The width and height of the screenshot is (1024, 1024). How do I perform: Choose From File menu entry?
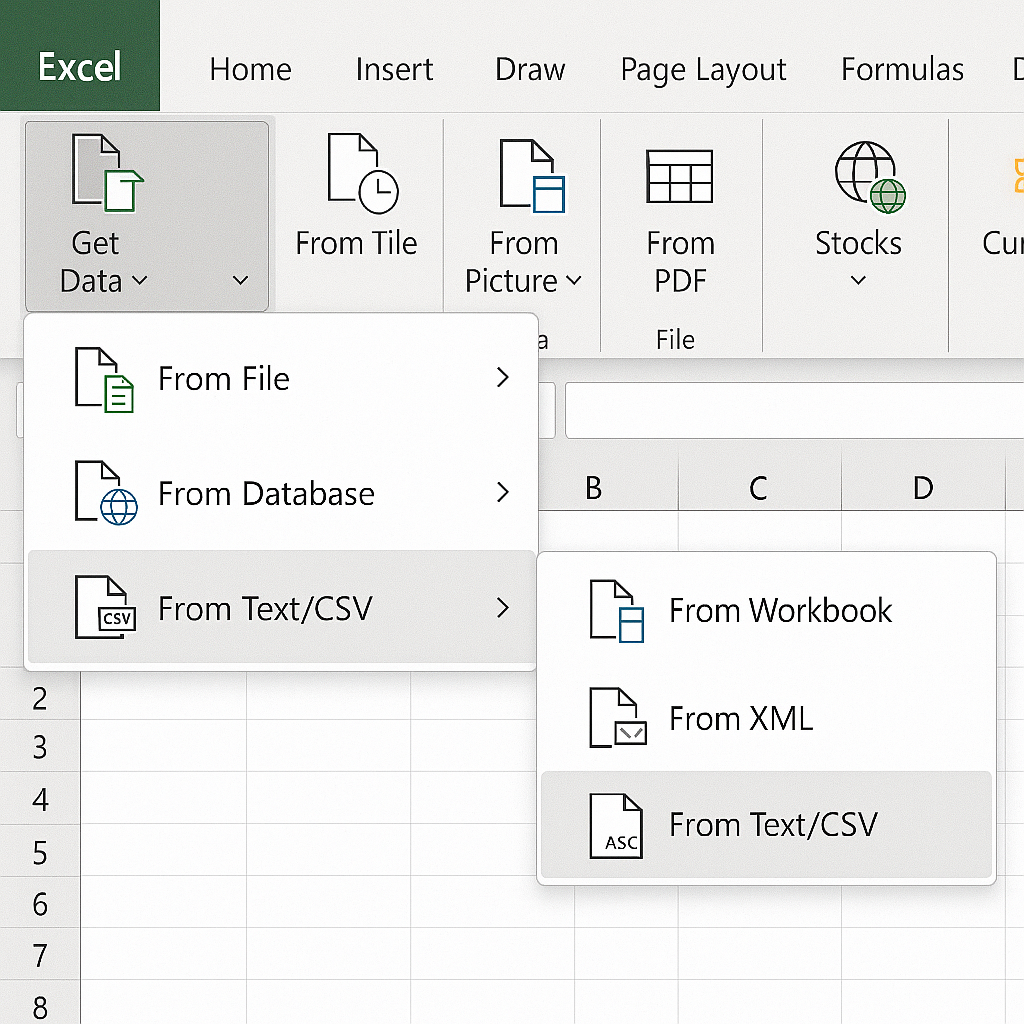click(x=281, y=379)
